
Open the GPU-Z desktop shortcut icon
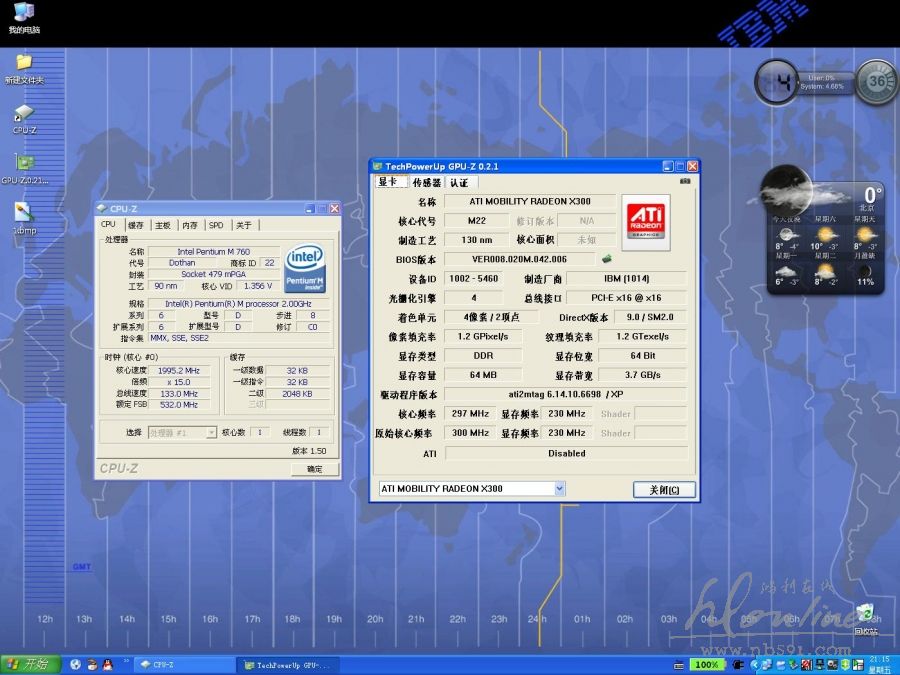(24, 164)
